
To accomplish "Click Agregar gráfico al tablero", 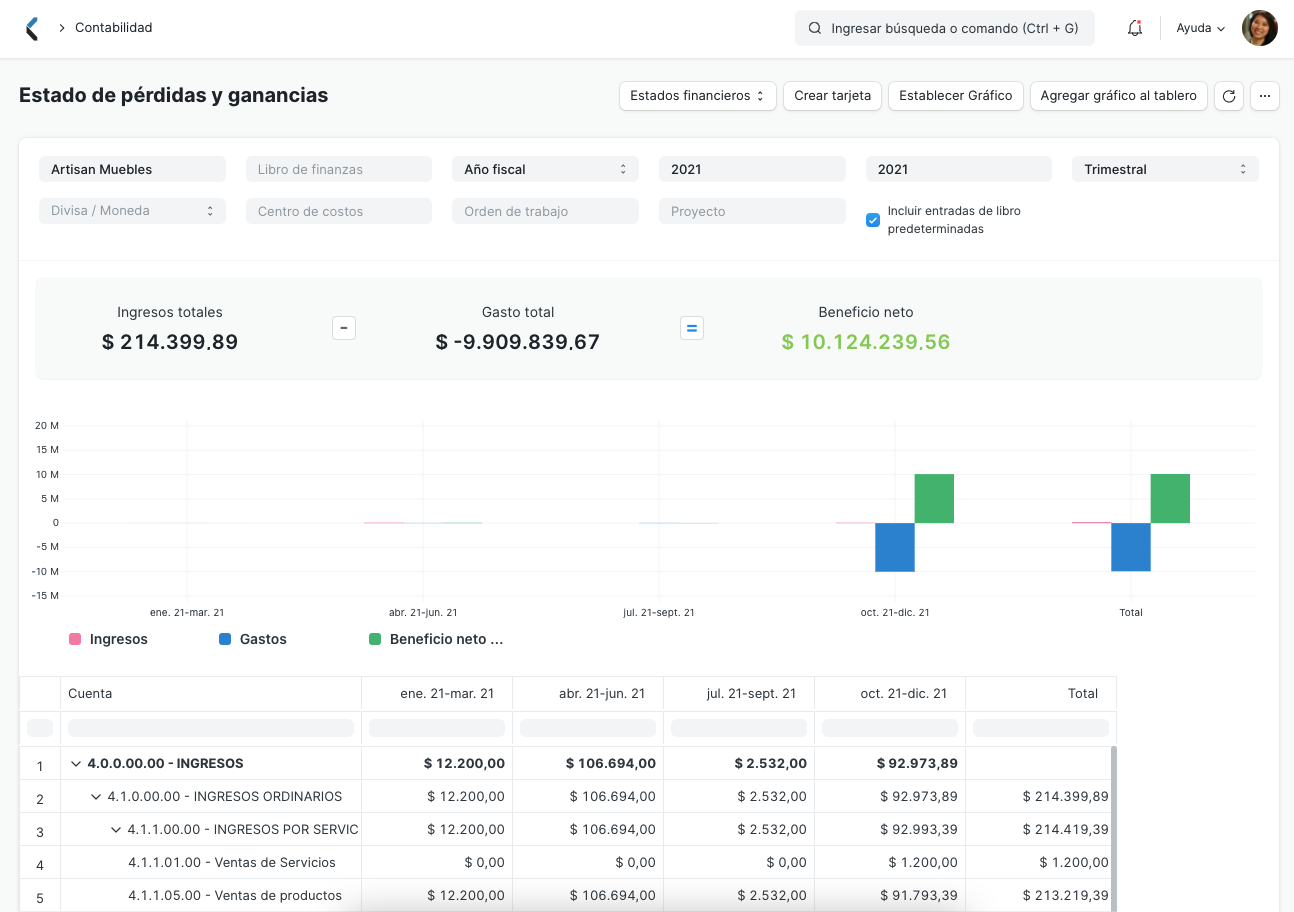I will pyautogui.click(x=1118, y=96).
